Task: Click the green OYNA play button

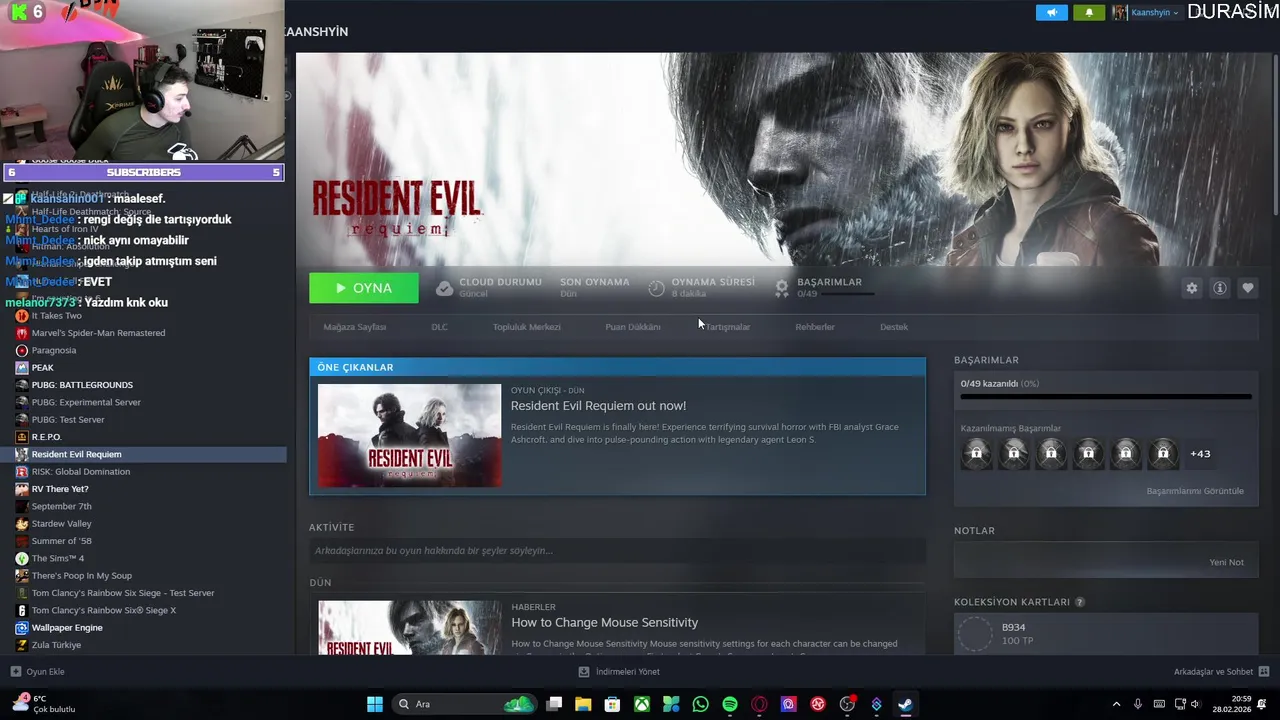Action: click(x=364, y=288)
